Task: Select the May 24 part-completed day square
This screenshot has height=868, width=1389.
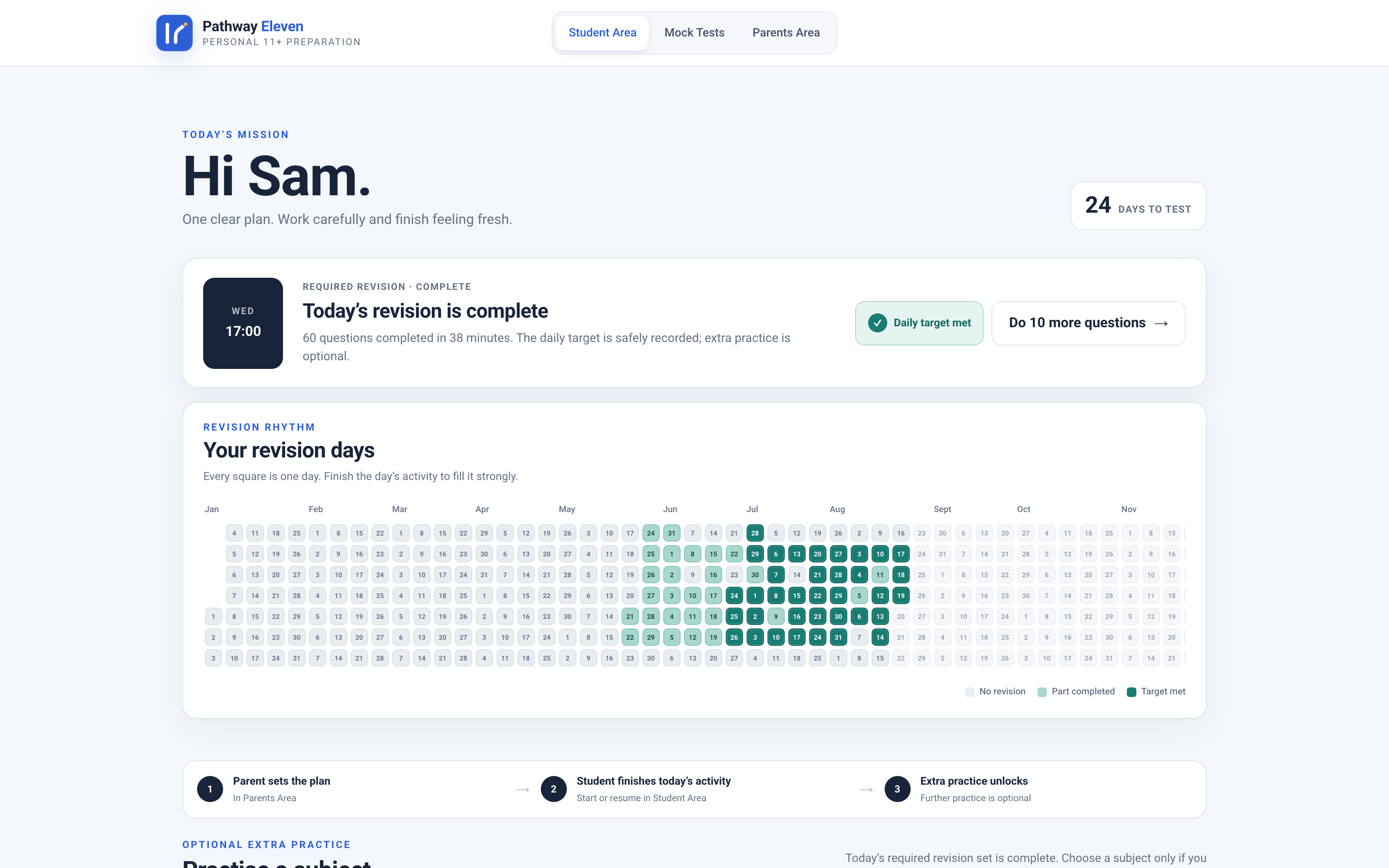Action: pos(651,533)
